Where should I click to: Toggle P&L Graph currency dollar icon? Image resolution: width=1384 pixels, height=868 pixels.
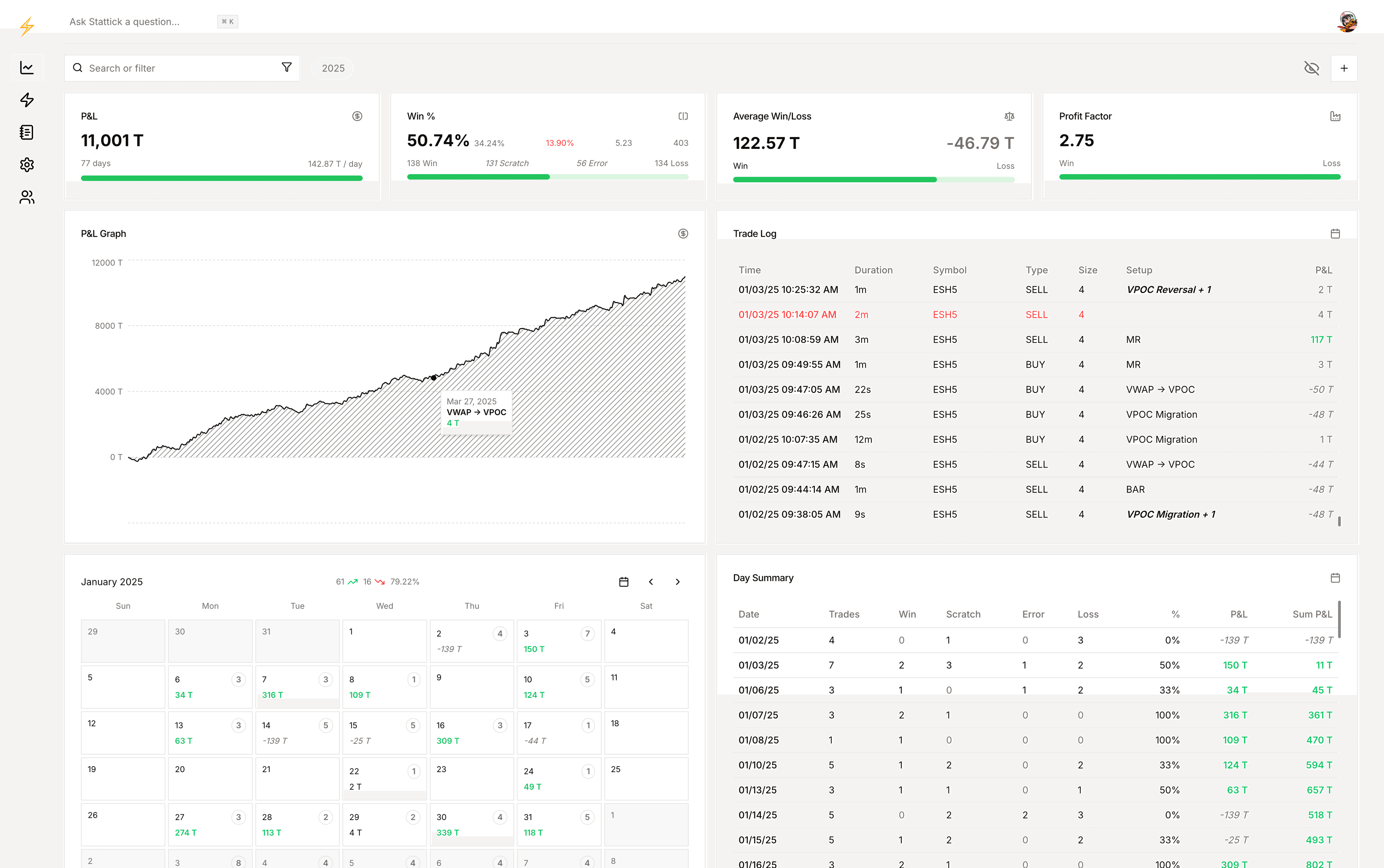[x=683, y=234]
